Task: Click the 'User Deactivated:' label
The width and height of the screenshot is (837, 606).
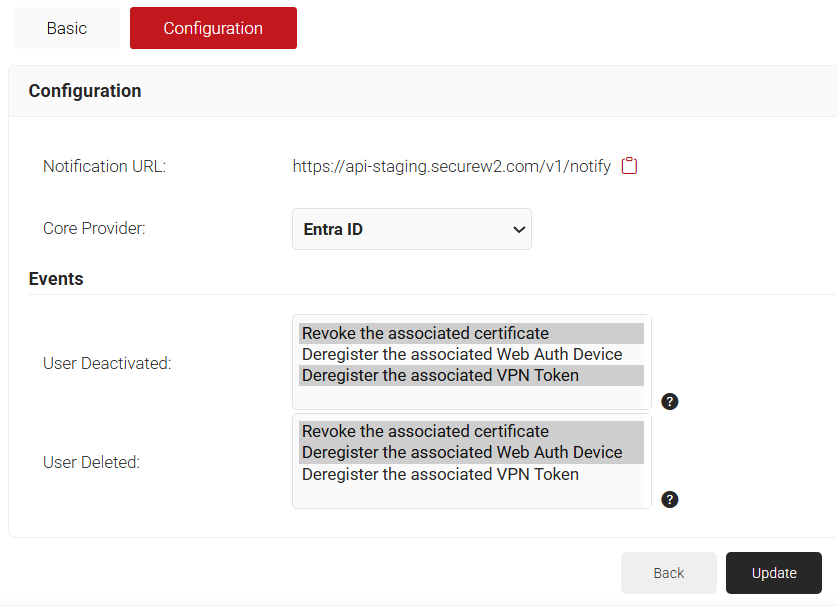Action: [107, 363]
